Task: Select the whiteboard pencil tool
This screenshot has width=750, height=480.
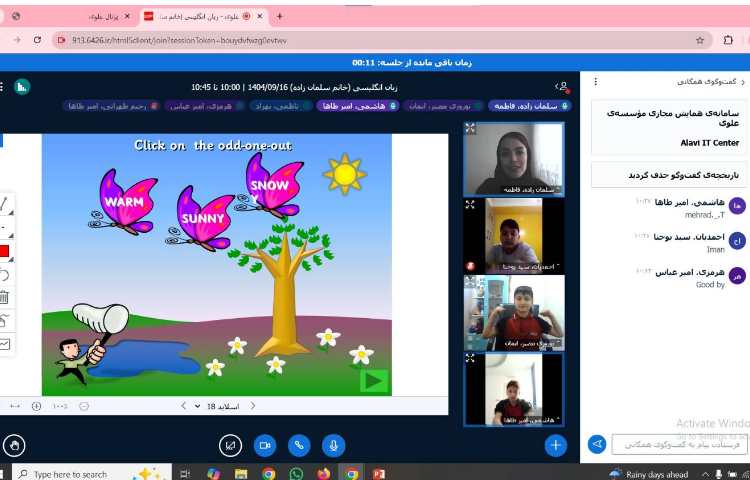Action: click(x=4, y=205)
